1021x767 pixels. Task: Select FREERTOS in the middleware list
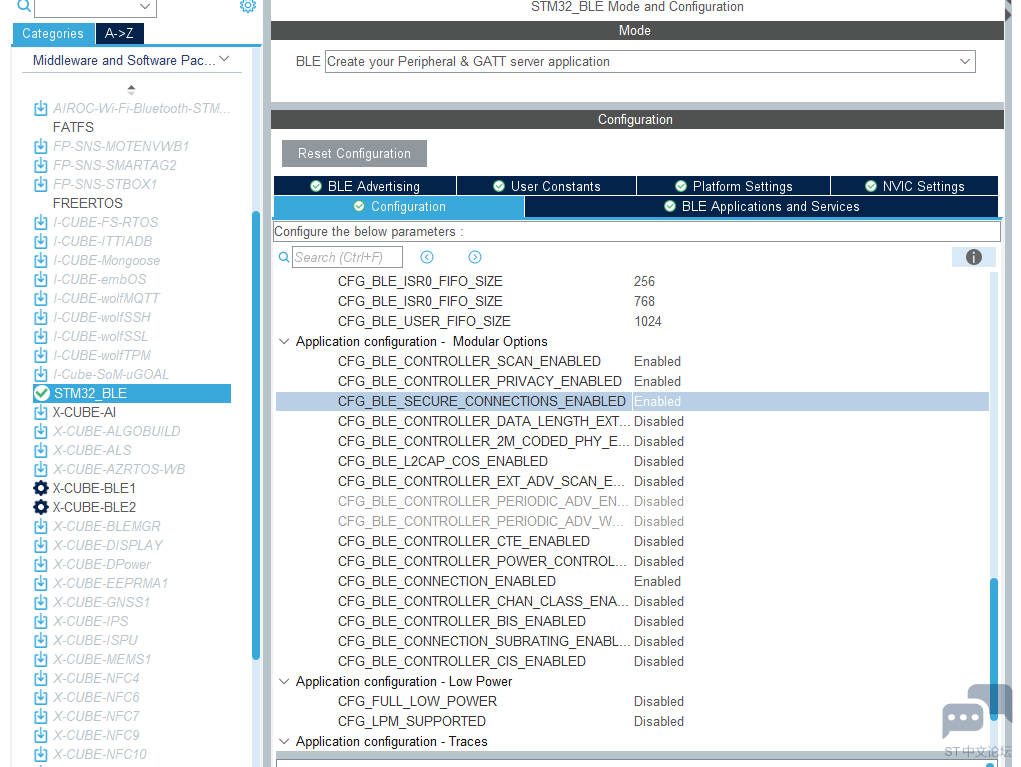88,203
